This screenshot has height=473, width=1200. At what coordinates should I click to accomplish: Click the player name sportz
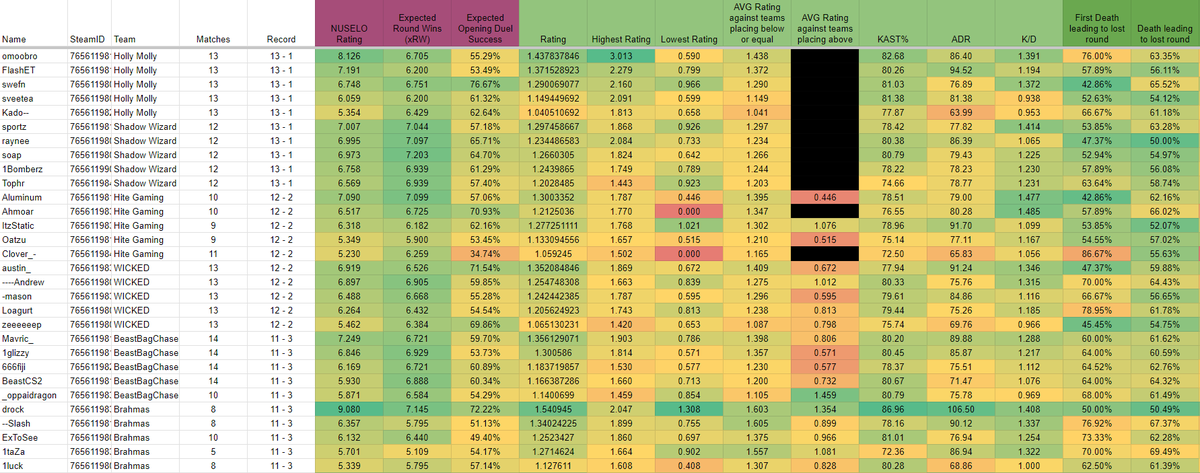(16, 126)
